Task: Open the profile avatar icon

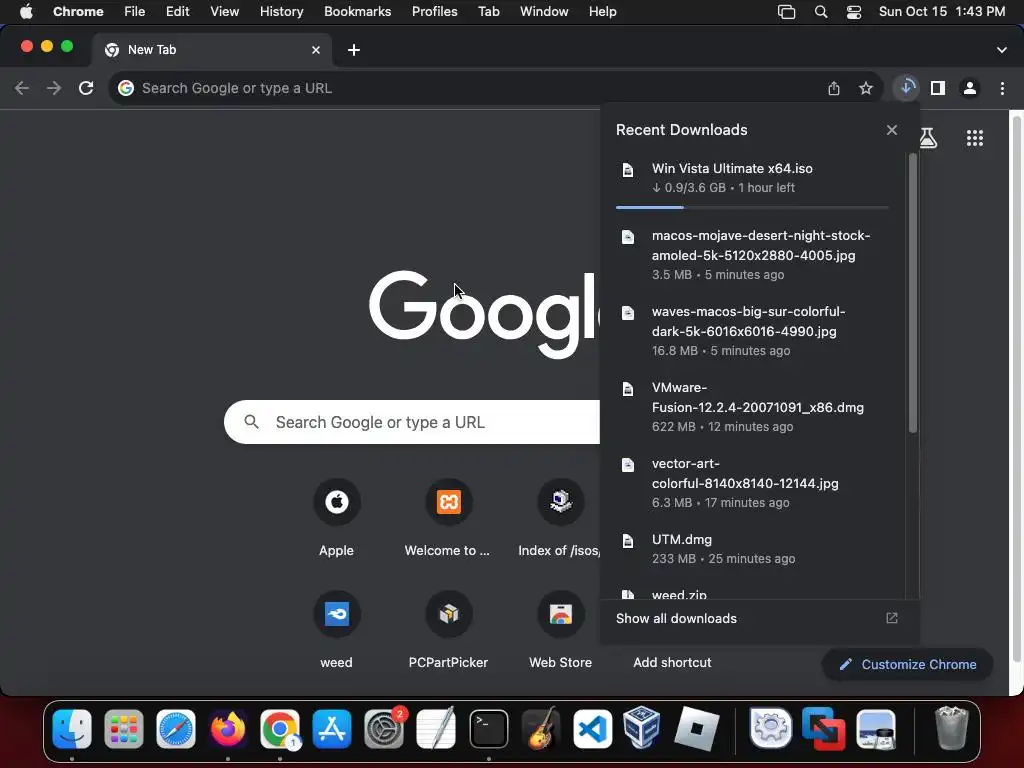Action: click(x=970, y=88)
